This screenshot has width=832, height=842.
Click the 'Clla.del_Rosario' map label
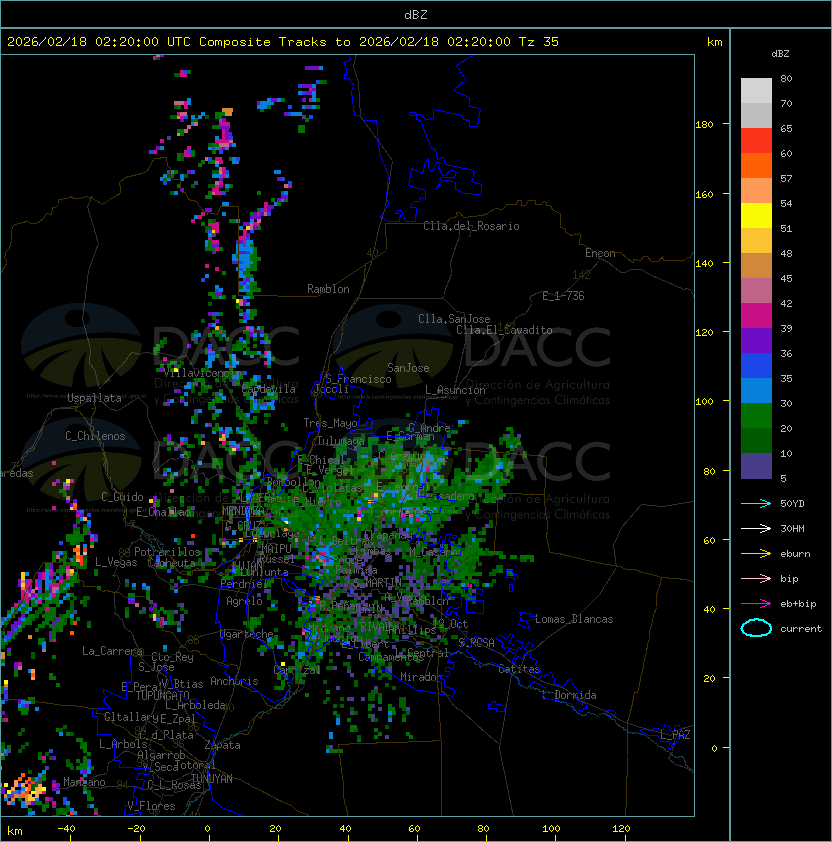click(471, 226)
